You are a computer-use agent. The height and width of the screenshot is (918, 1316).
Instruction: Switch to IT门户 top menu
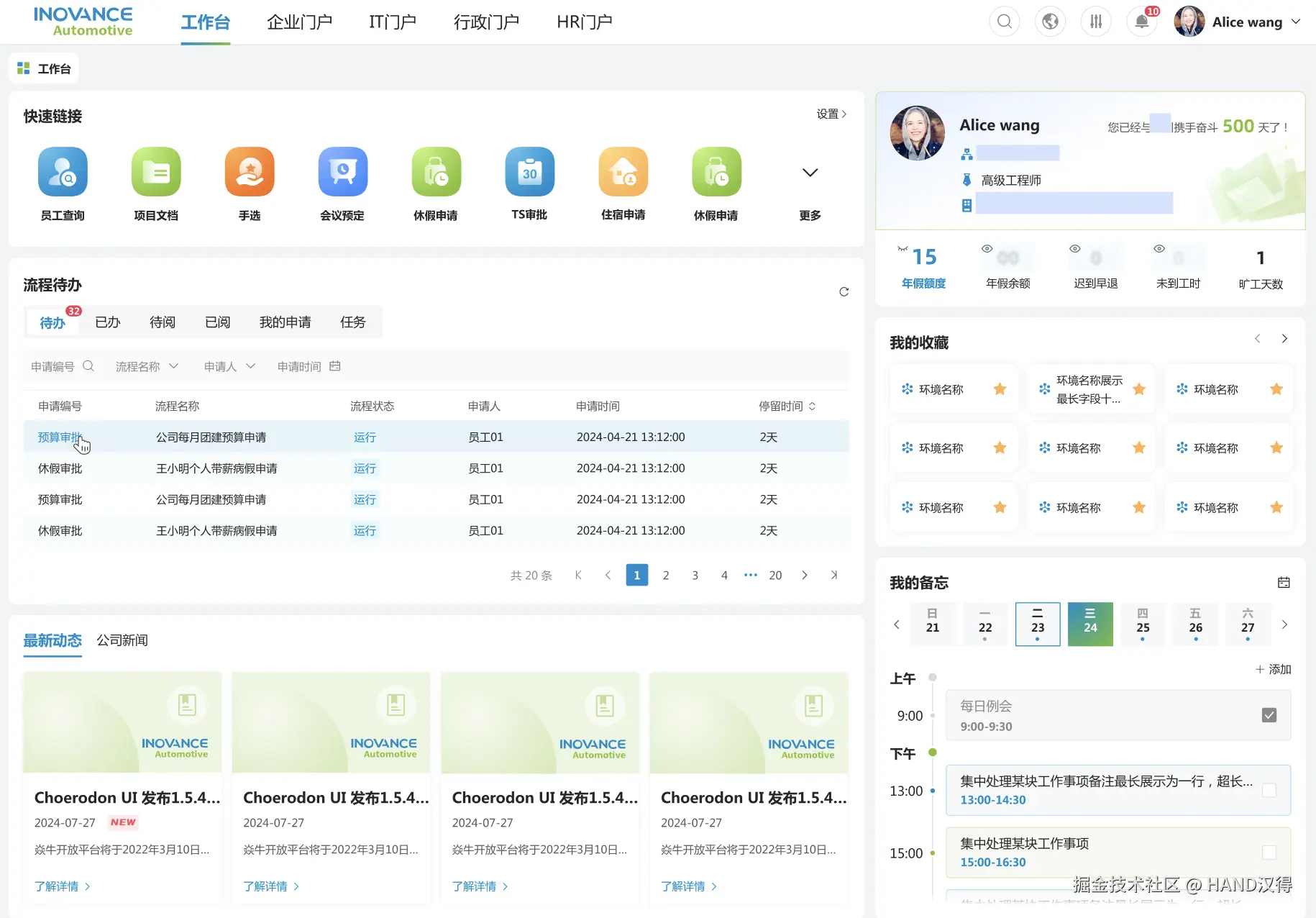click(393, 22)
